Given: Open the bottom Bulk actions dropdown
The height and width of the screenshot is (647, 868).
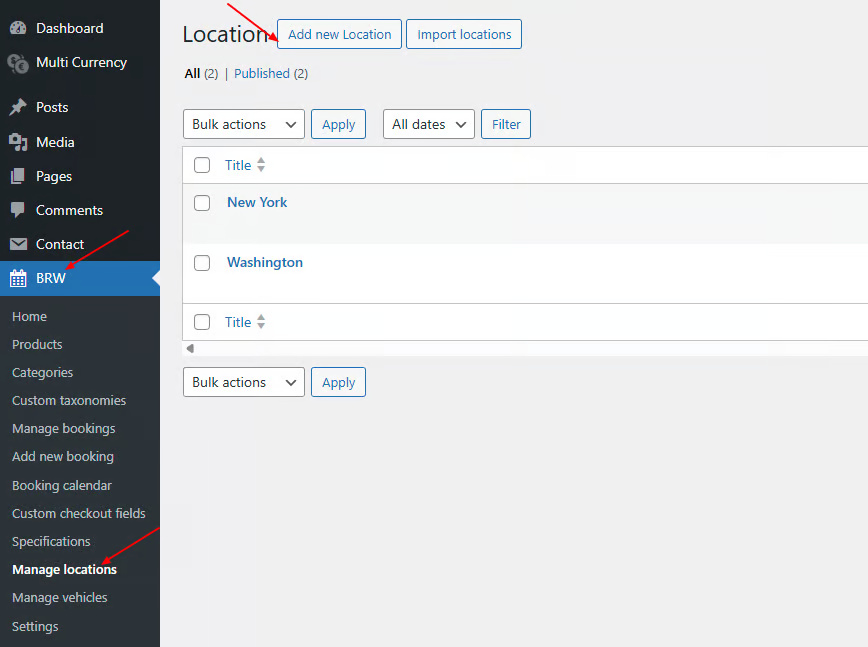Looking at the screenshot, I should pos(243,382).
